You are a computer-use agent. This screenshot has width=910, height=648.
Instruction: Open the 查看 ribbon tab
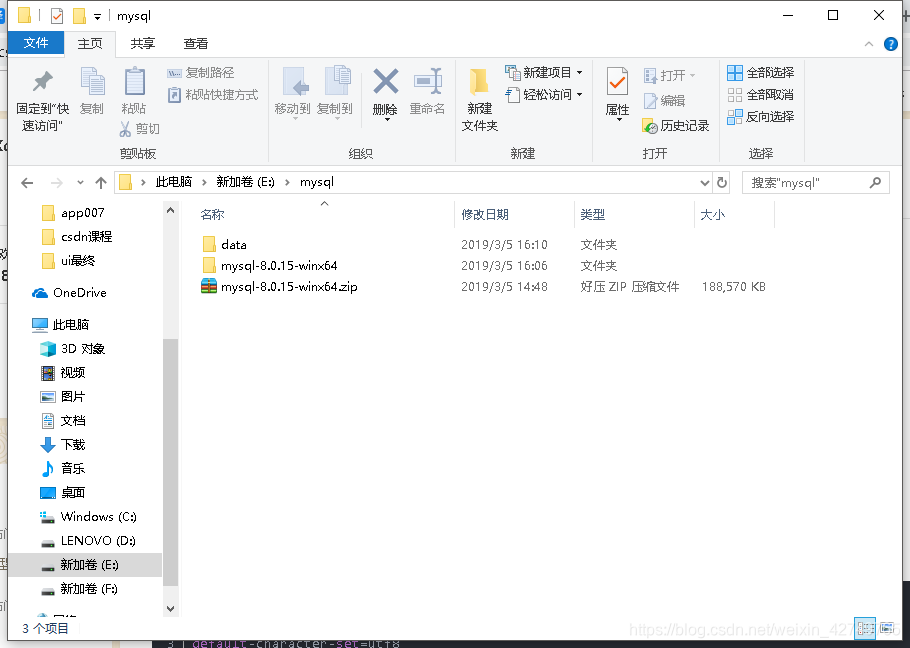click(194, 43)
